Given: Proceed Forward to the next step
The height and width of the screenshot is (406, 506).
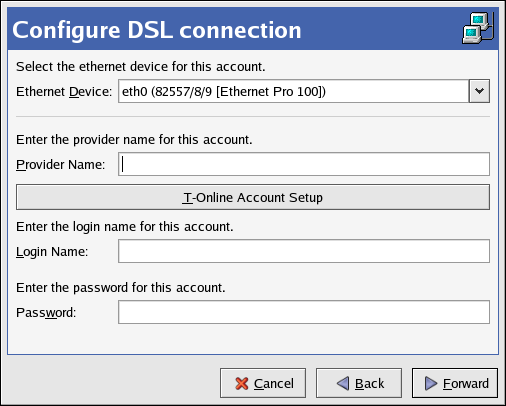Looking at the screenshot, I should (x=455, y=383).
